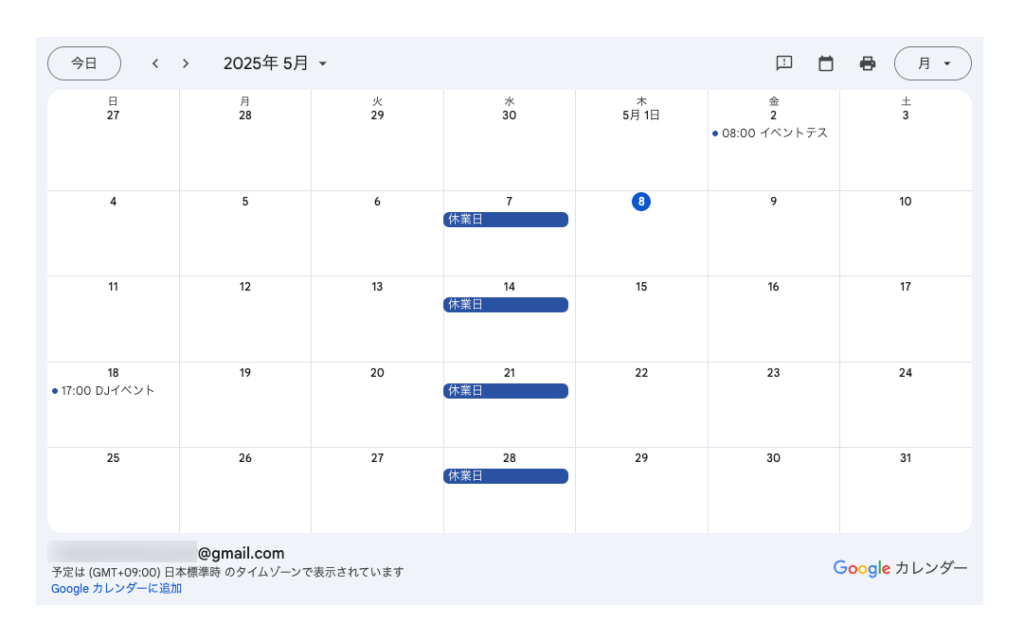Open the calendar icon in the toolbar

point(825,63)
